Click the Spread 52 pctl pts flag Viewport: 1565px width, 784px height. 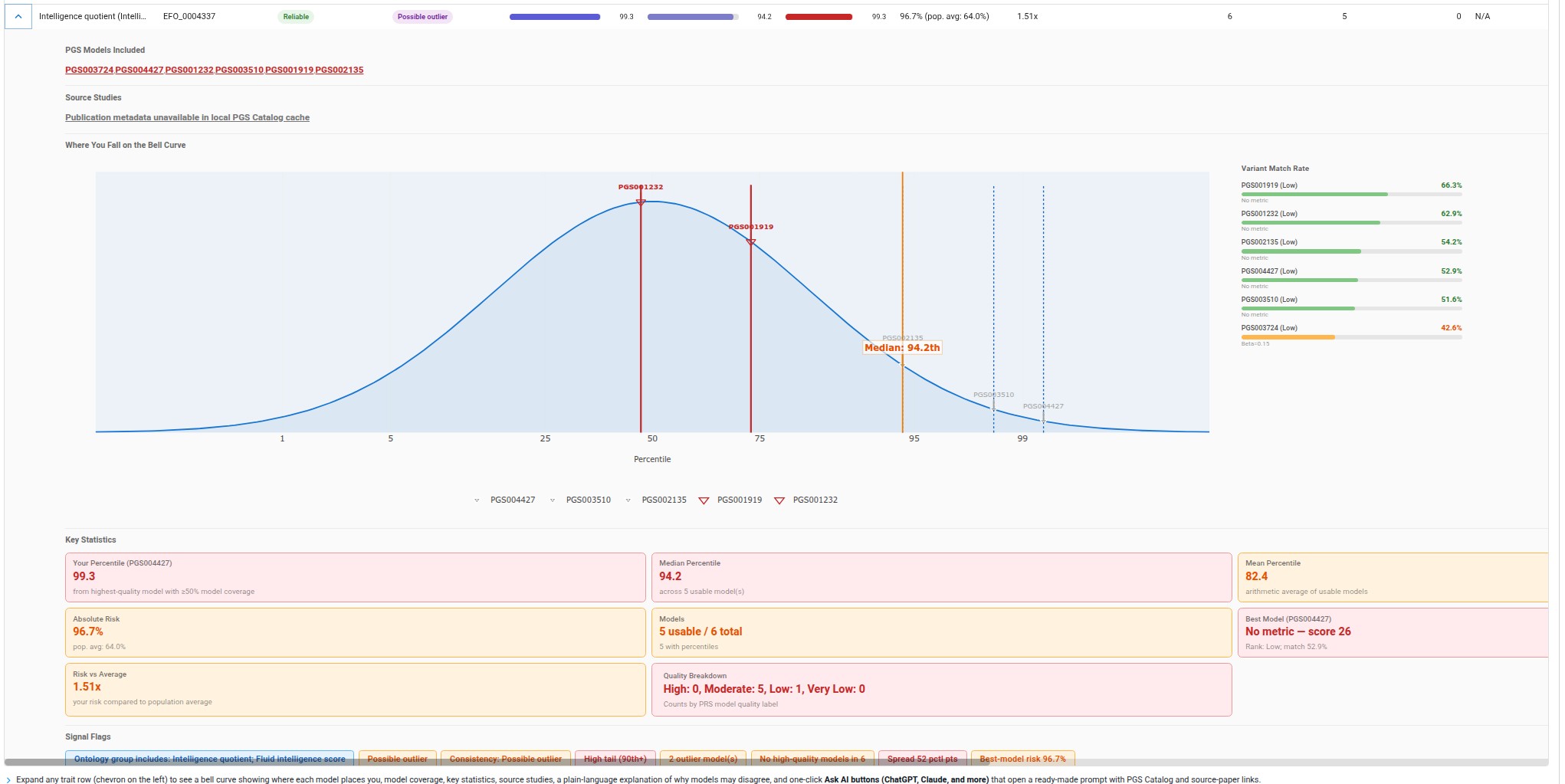tap(923, 759)
